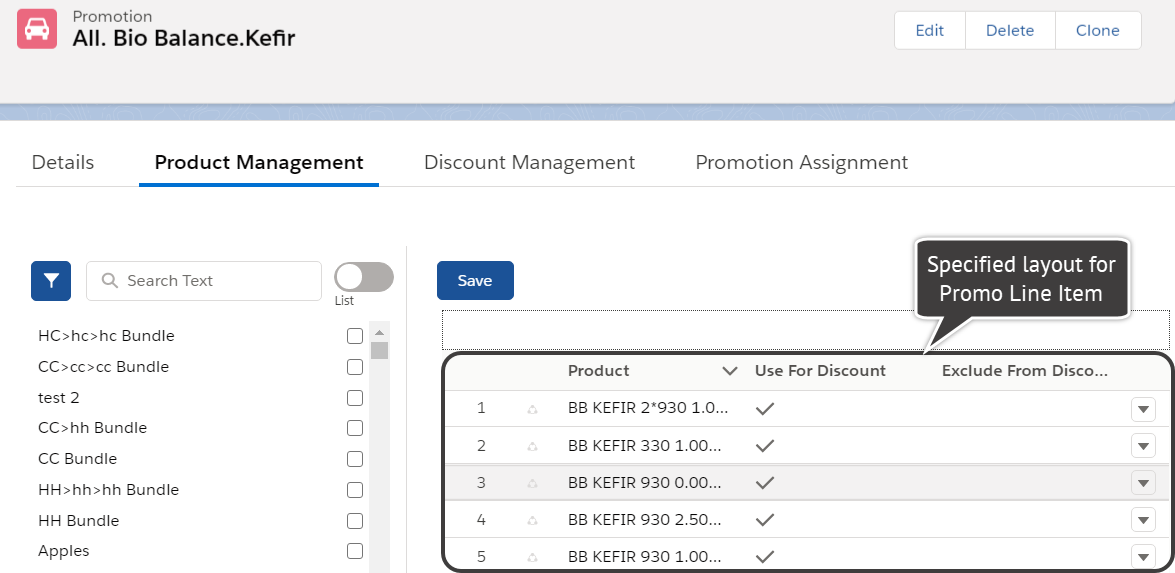Viewport: 1175px width, 573px height.
Task: Click the up arrow of product list scrollbar
Action: point(379,332)
